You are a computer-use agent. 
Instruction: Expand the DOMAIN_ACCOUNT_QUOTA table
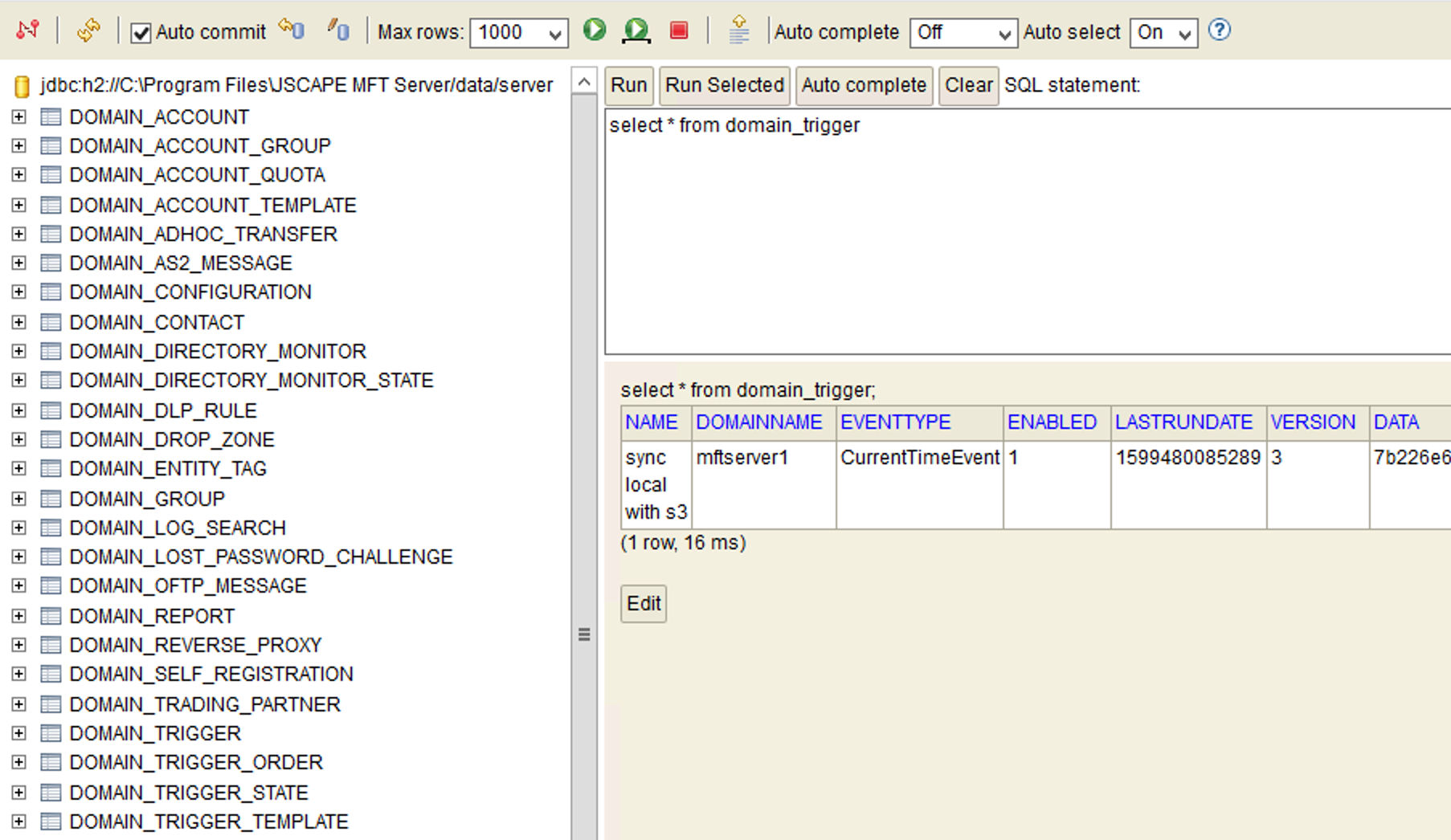point(18,175)
